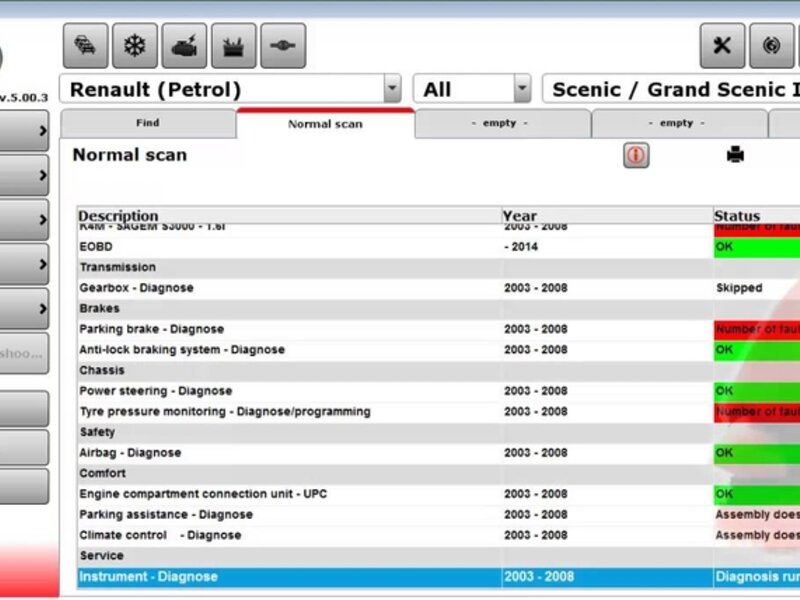Screen dimensions: 800x600
Task: Open the first empty tab
Action: click(x=501, y=124)
